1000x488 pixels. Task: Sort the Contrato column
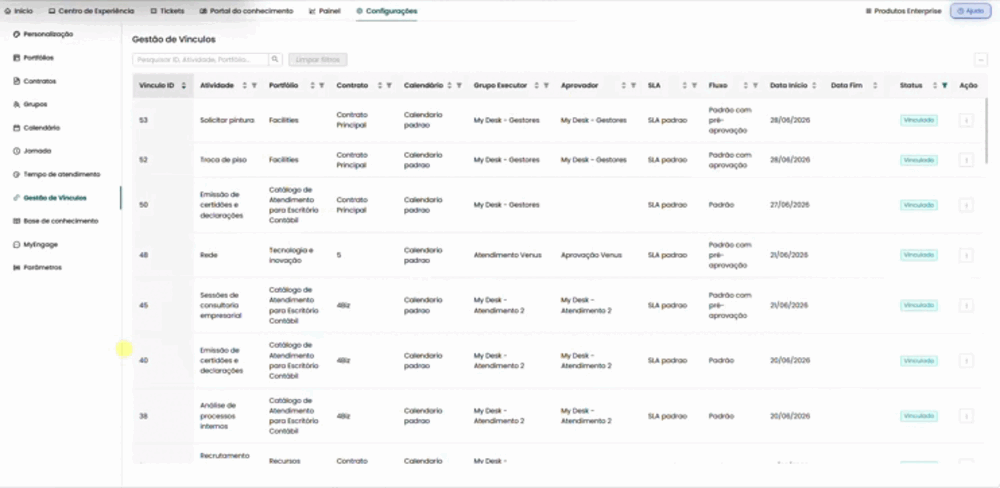[x=380, y=85]
